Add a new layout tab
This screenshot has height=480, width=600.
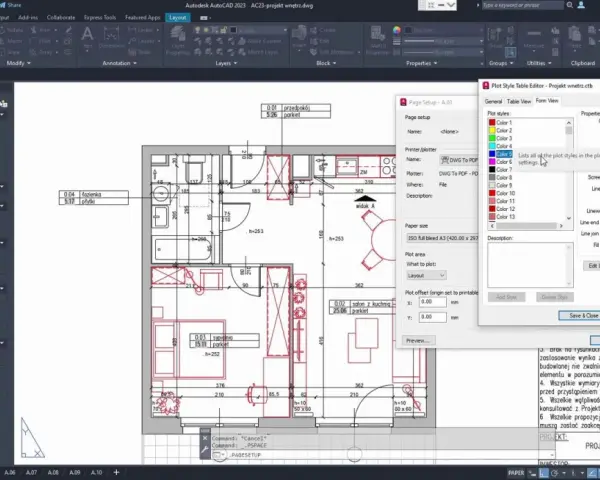pos(116,472)
